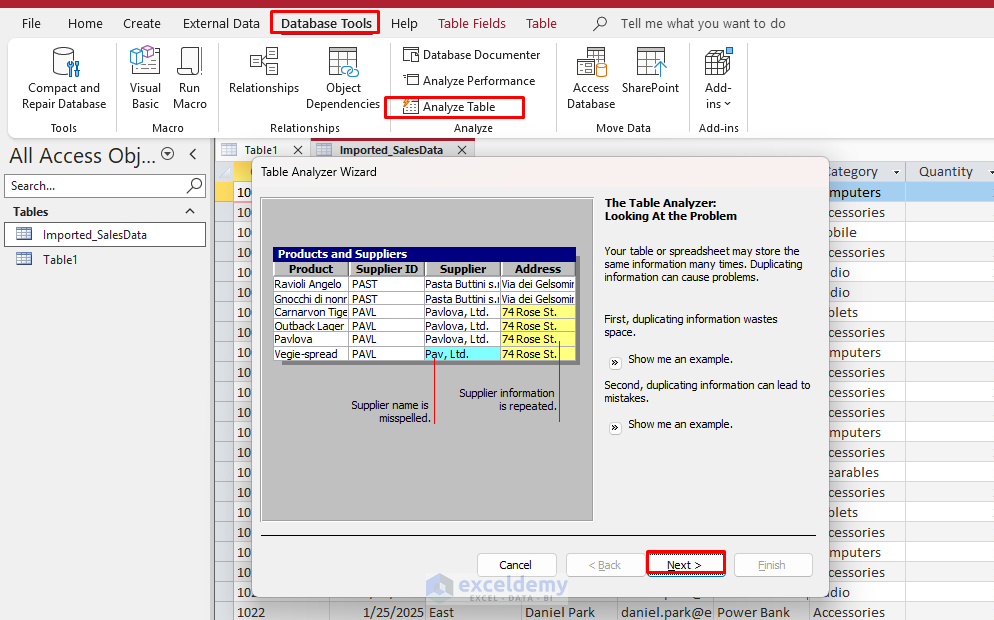
Task: Open the Table ribbon tab
Action: 541,23
